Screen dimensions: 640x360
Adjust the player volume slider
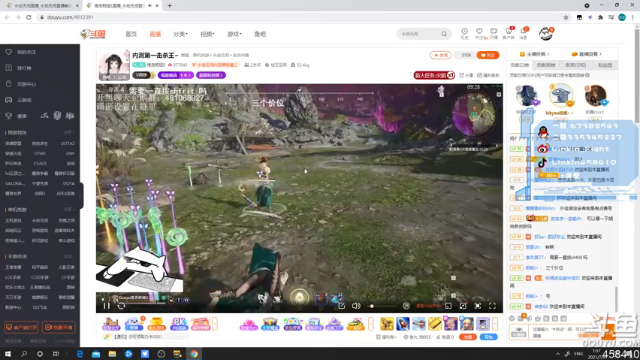point(382,306)
